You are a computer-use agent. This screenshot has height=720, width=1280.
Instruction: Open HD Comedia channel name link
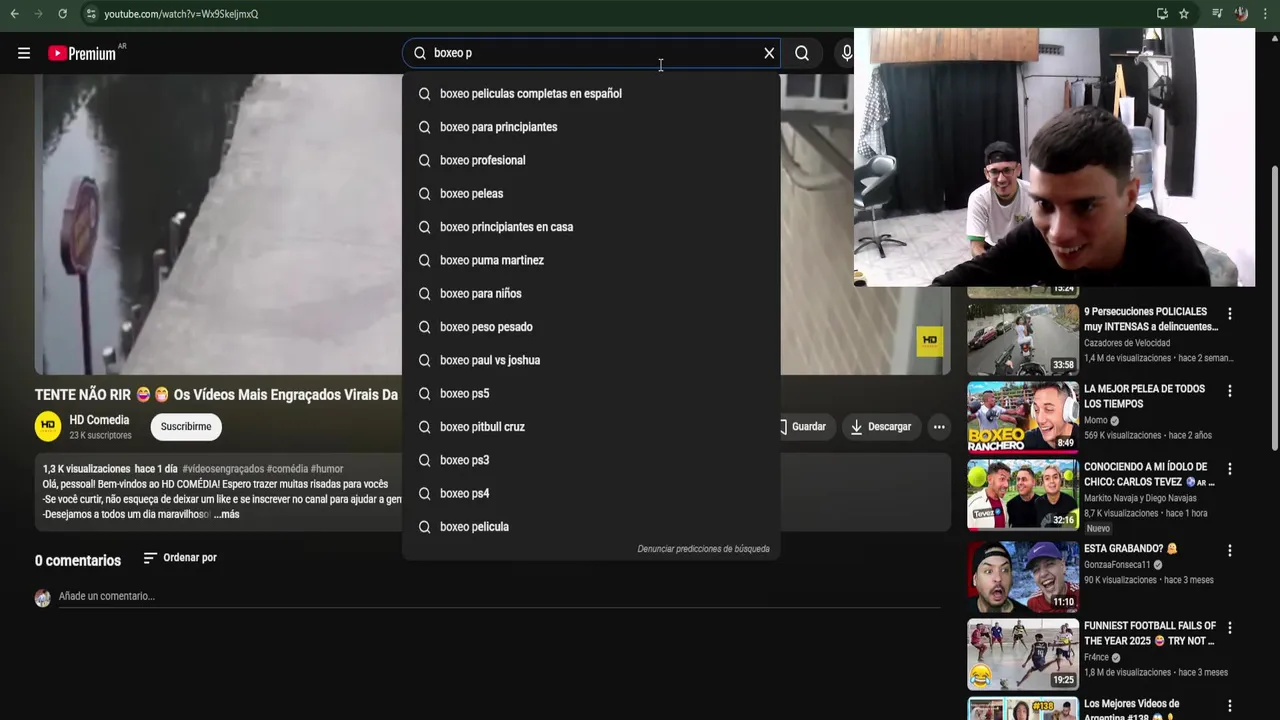click(99, 420)
